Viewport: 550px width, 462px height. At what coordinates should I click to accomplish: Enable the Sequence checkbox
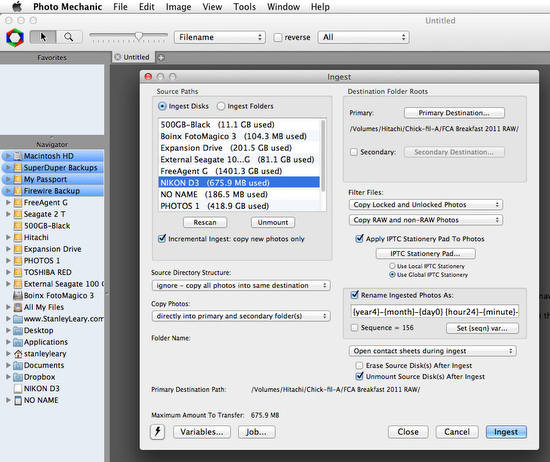pyautogui.click(x=354, y=328)
